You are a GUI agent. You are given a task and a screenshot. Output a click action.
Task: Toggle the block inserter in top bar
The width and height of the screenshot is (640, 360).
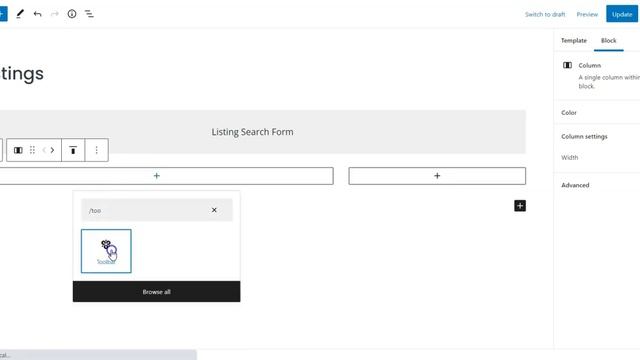click(x=2, y=14)
